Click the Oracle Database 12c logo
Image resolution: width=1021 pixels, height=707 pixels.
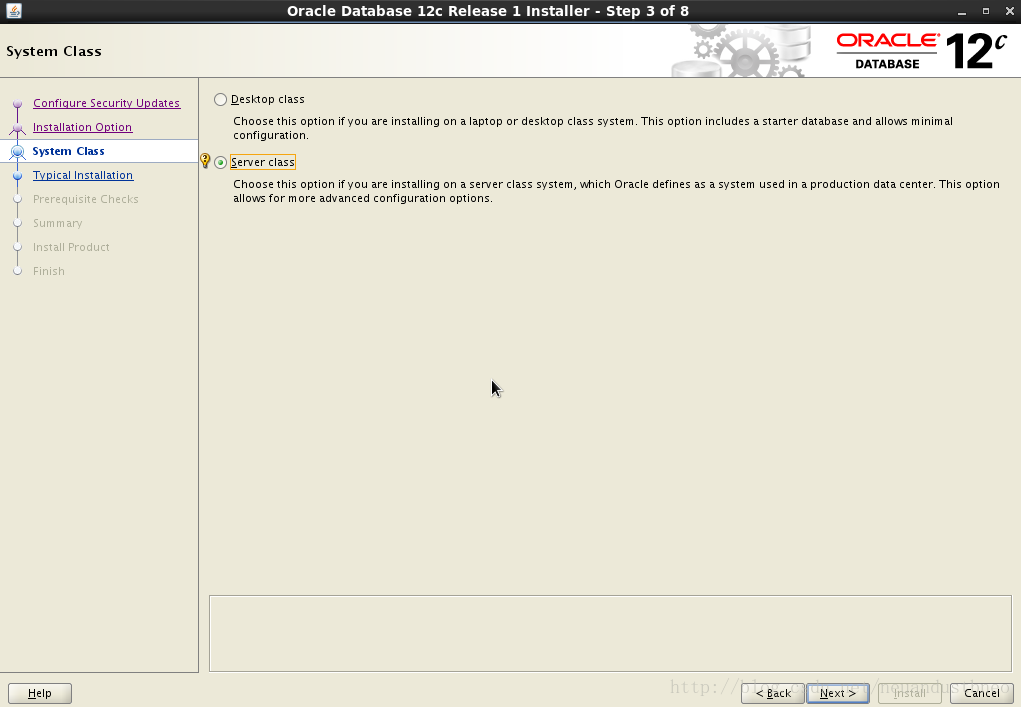click(x=921, y=51)
